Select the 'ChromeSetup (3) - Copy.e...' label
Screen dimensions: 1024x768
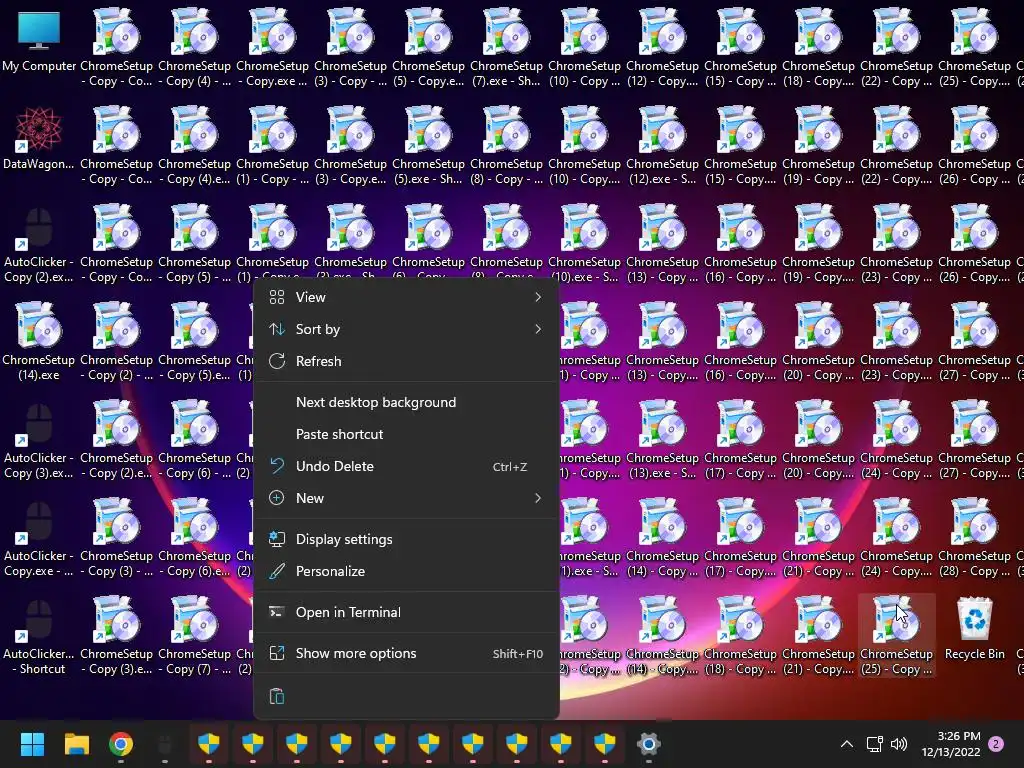pyautogui.click(x=351, y=172)
